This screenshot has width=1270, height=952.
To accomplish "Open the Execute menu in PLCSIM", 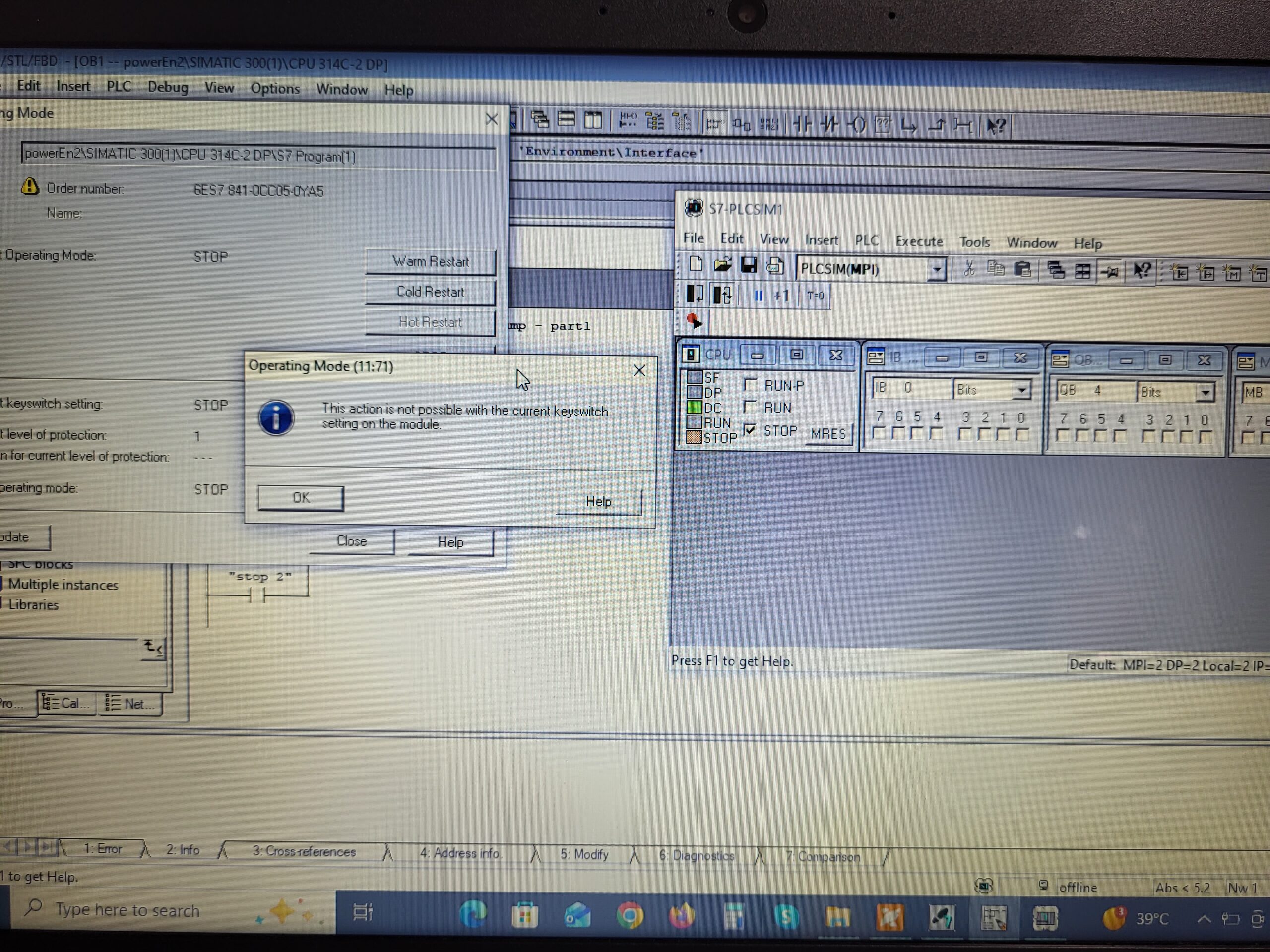I will tap(919, 241).
